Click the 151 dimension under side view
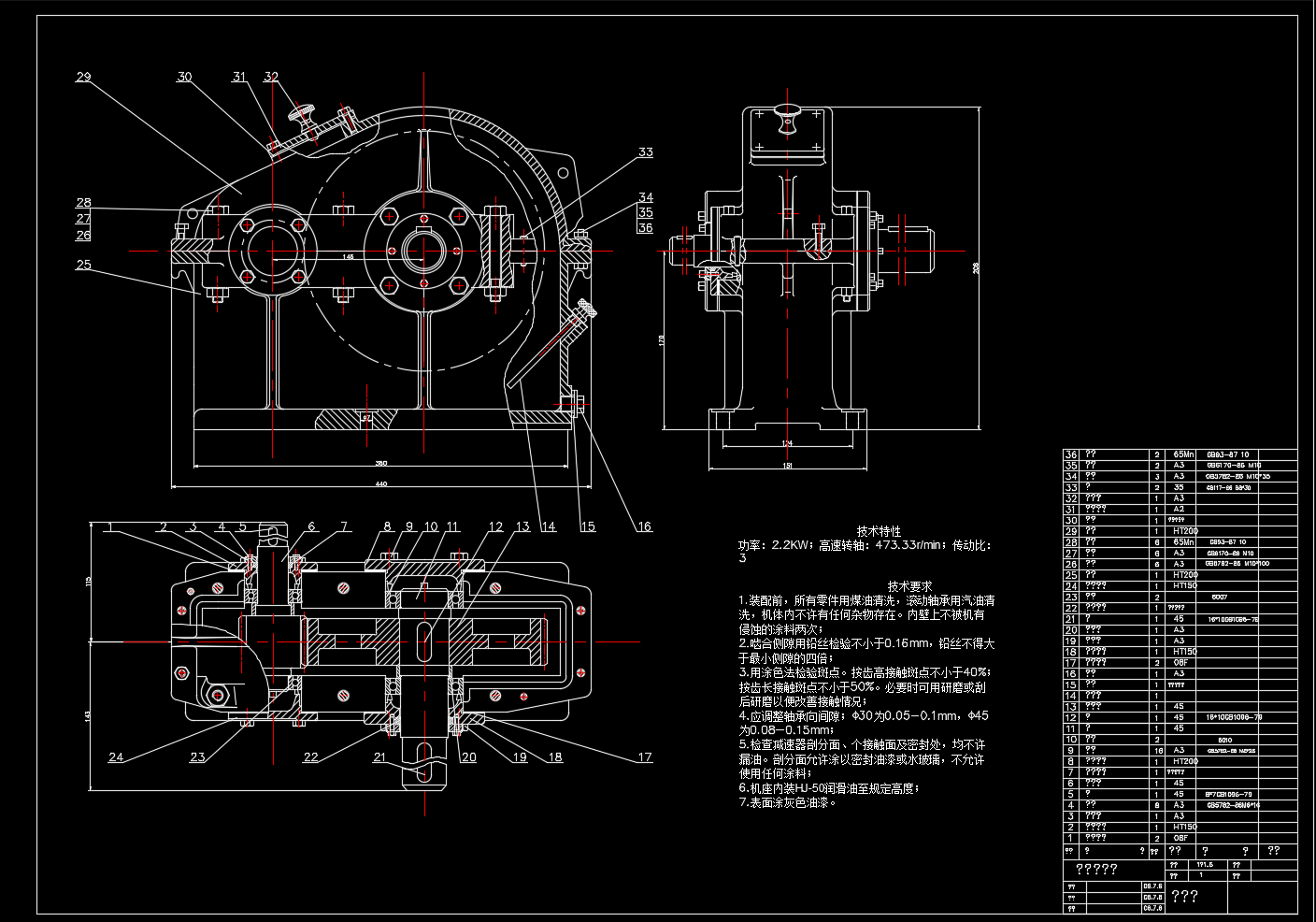The image size is (1316, 922). click(x=788, y=465)
